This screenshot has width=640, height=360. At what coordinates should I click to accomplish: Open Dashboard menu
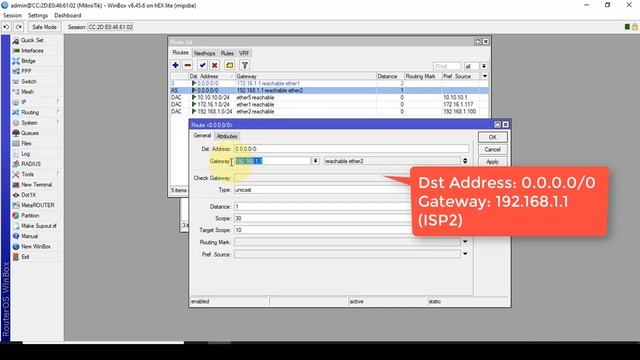click(68, 16)
